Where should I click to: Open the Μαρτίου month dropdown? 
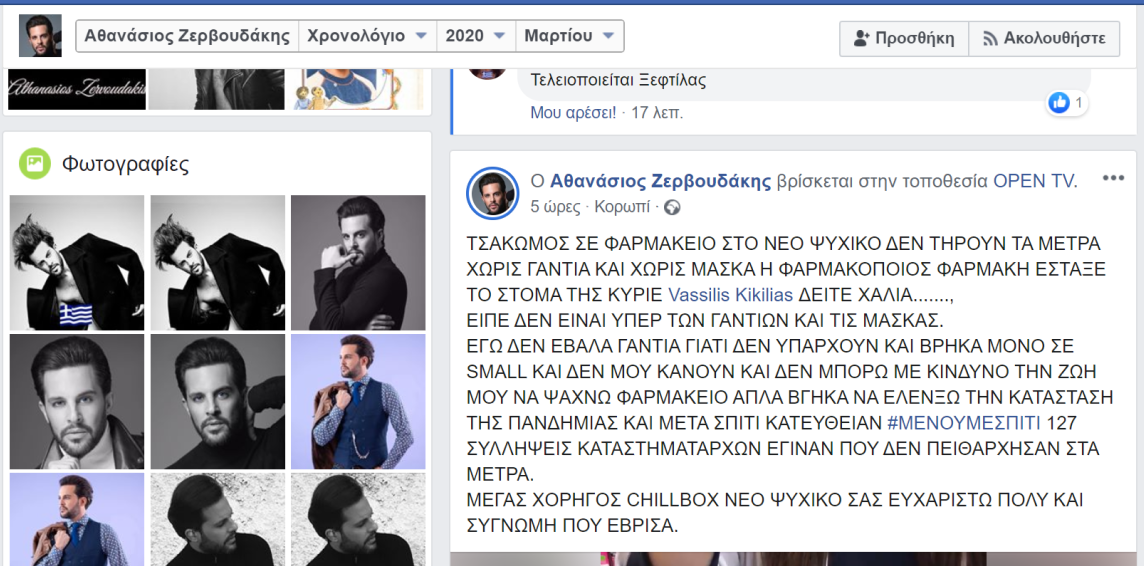[569, 36]
